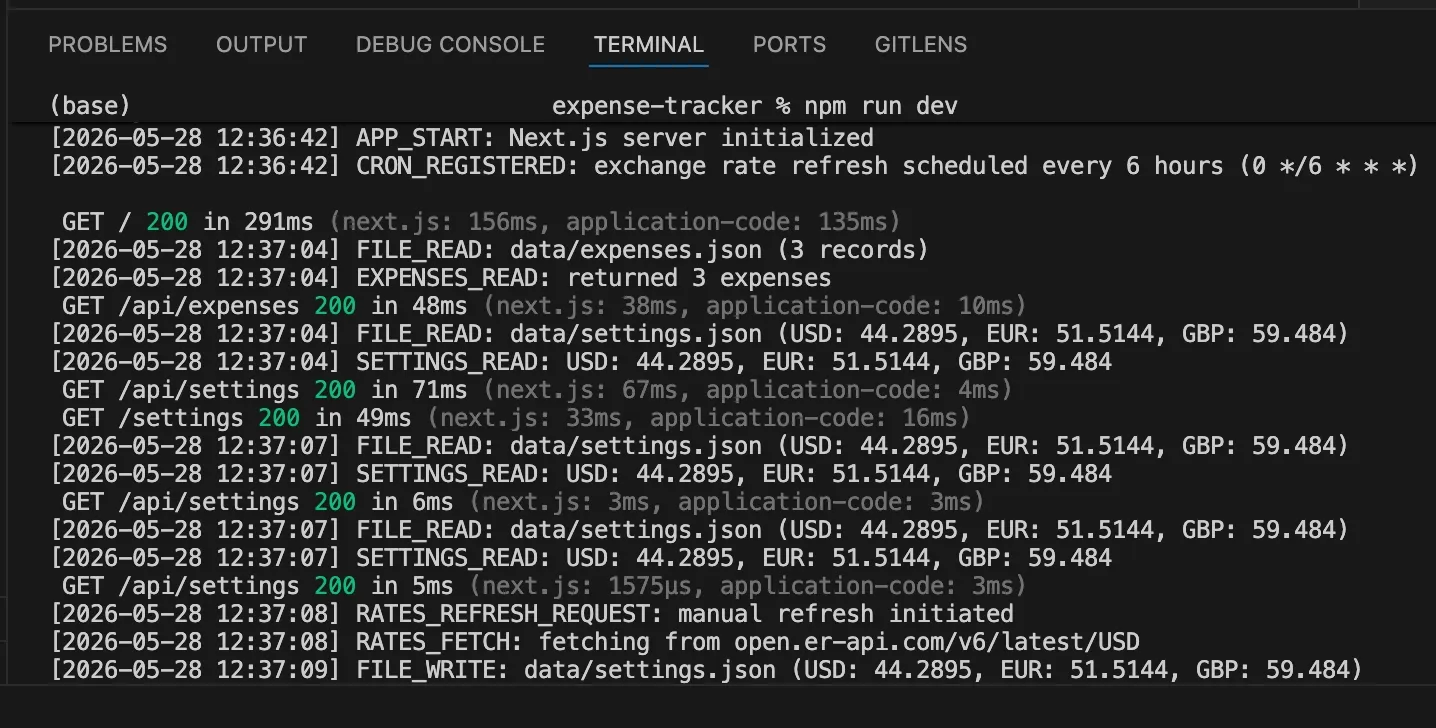This screenshot has height=728, width=1436.
Task: Click the 'expense-tracker %' prompt text
Action: 671,105
